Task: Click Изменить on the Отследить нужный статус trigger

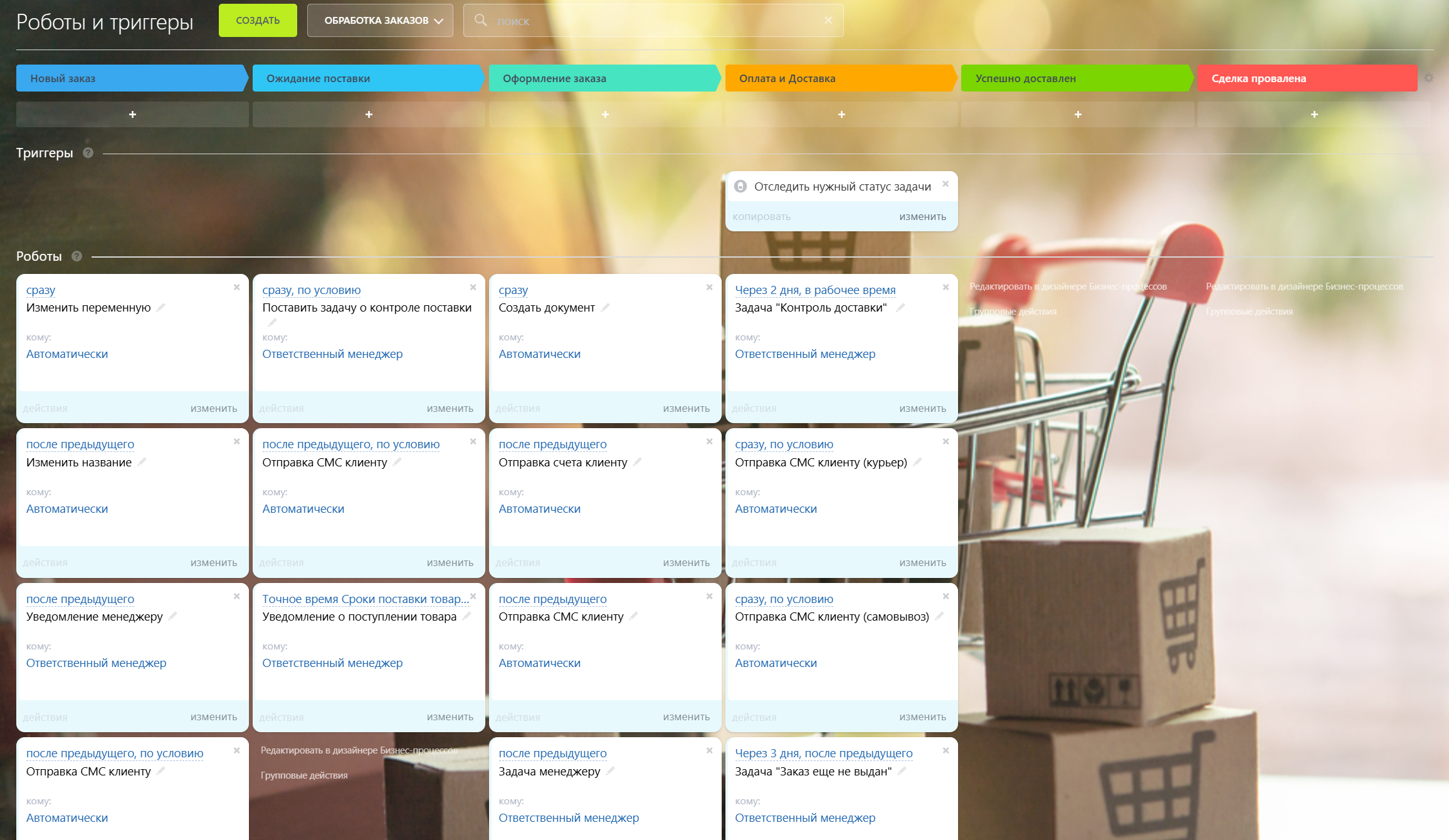Action: (922, 216)
